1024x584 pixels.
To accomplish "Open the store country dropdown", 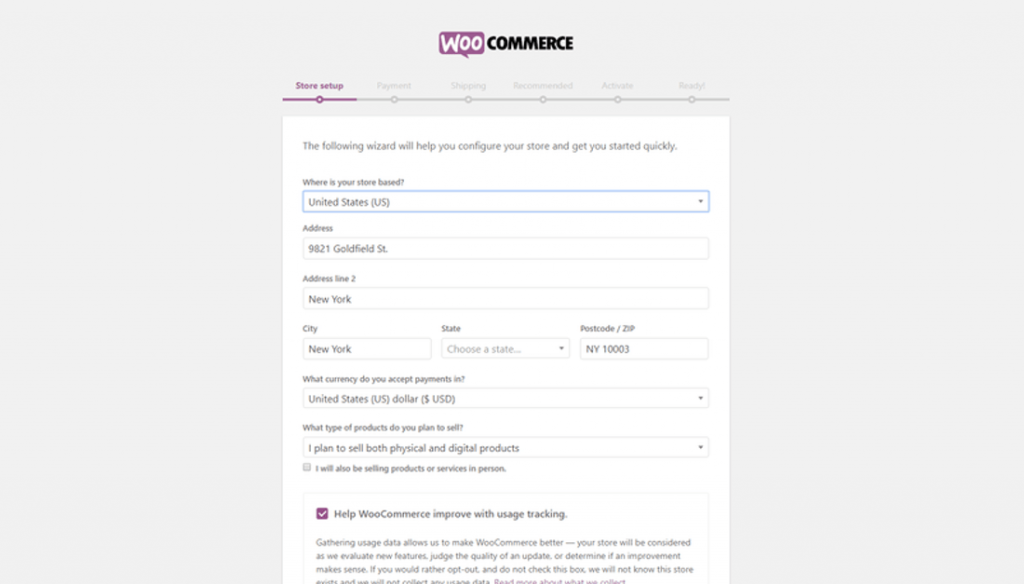I will 506,201.
